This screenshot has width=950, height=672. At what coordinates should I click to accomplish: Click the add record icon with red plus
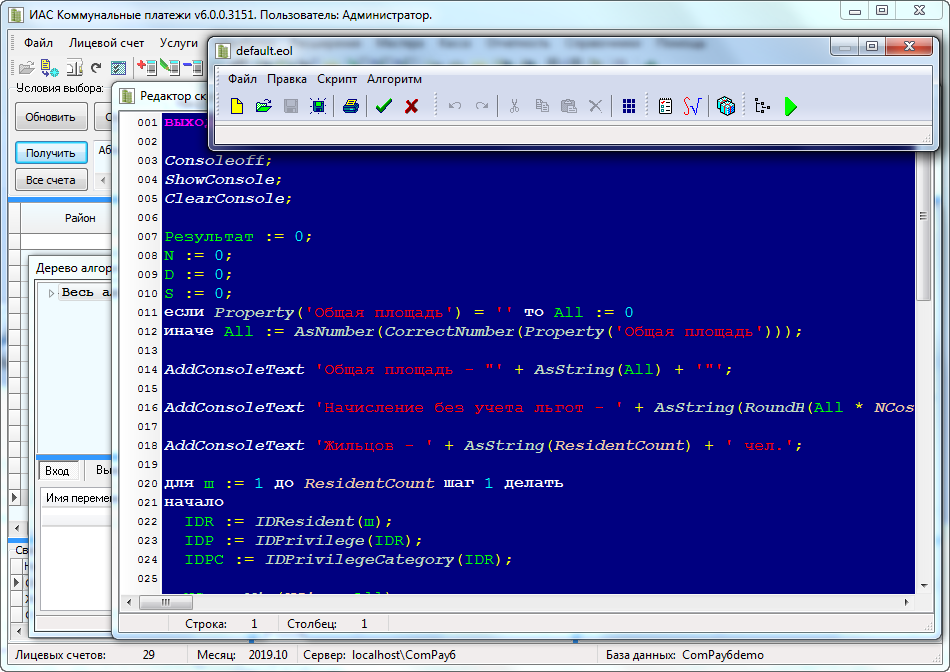[x=147, y=68]
